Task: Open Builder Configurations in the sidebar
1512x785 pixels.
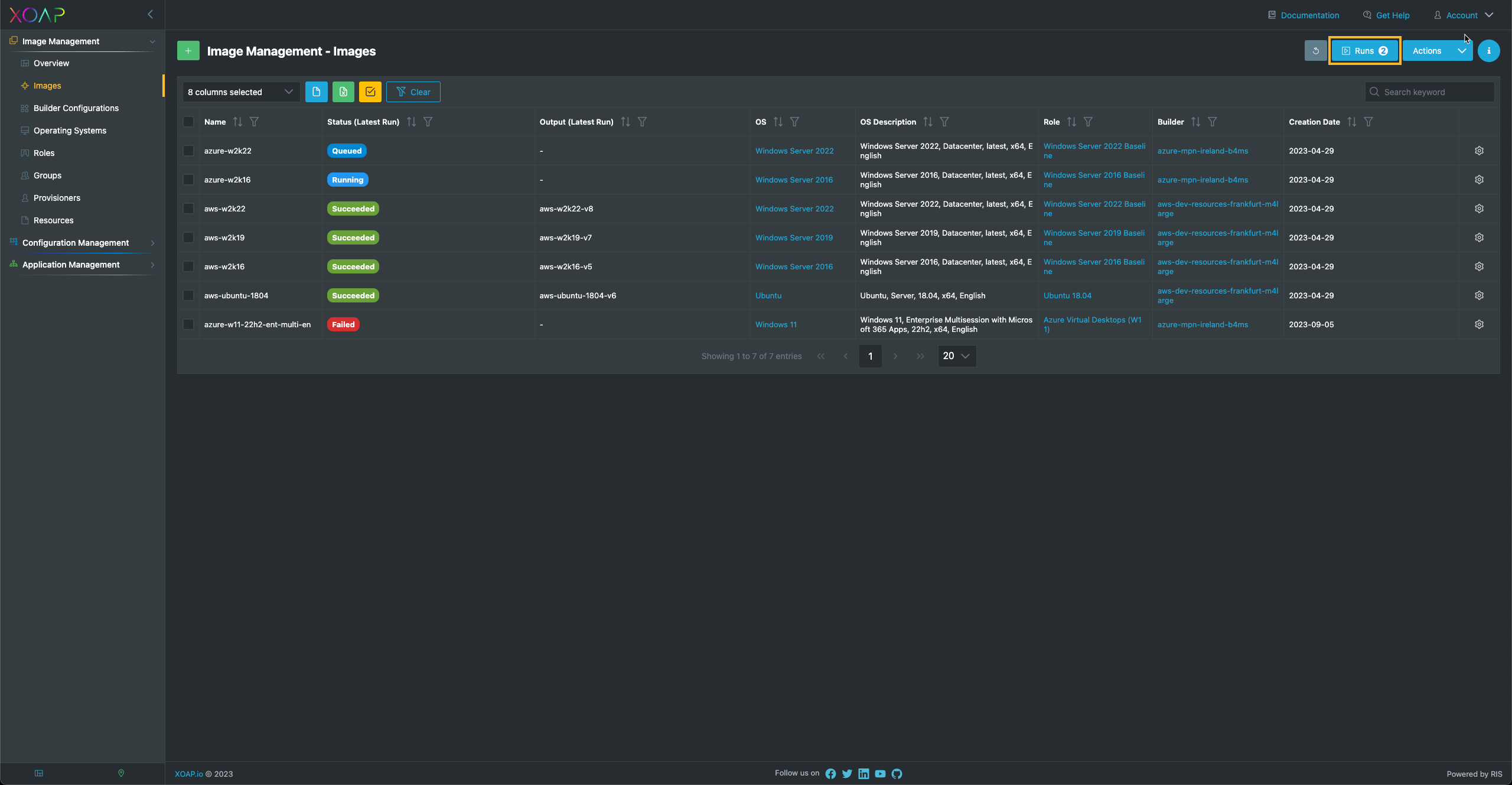Action: coord(76,108)
